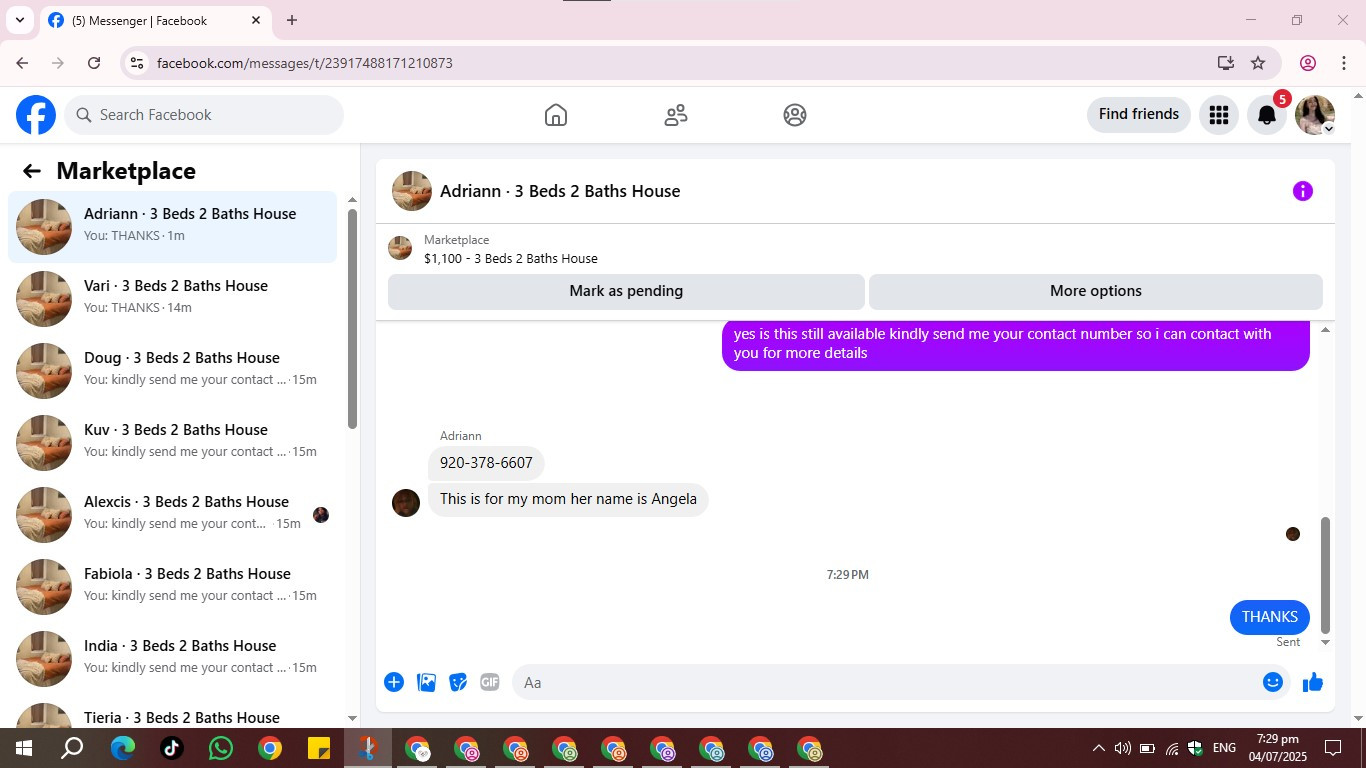
Task: Open Microsoft Edge from the taskbar
Action: tap(123, 748)
